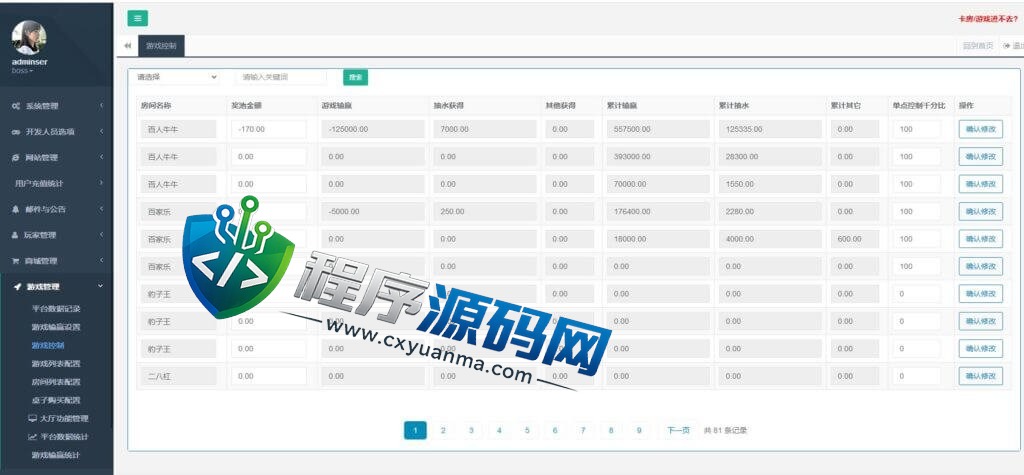The width and height of the screenshot is (1024, 475).
Task: Click the 600.00 累计其它 cell
Action: pyautogui.click(x=855, y=239)
